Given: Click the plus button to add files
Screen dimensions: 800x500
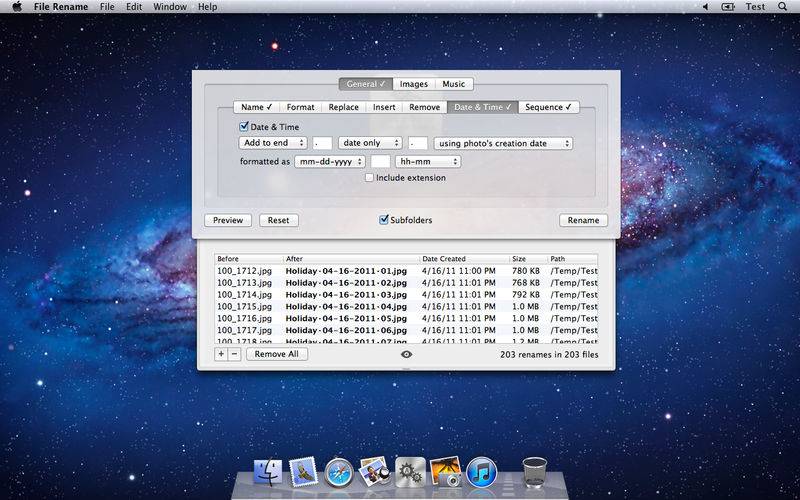Looking at the screenshot, I should 221,354.
